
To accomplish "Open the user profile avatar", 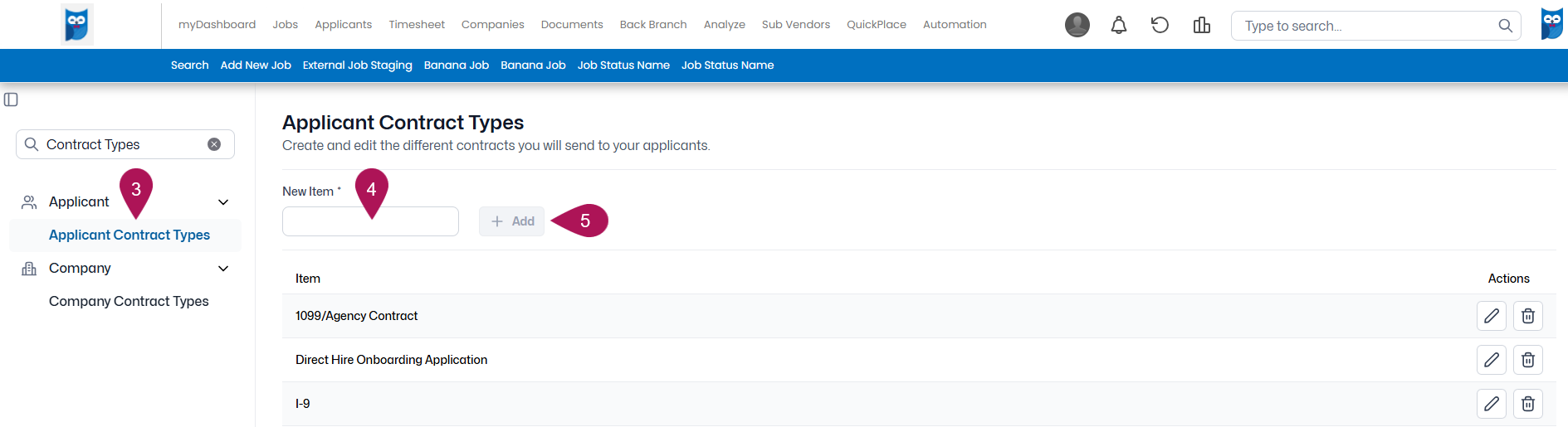I will coord(1077,25).
